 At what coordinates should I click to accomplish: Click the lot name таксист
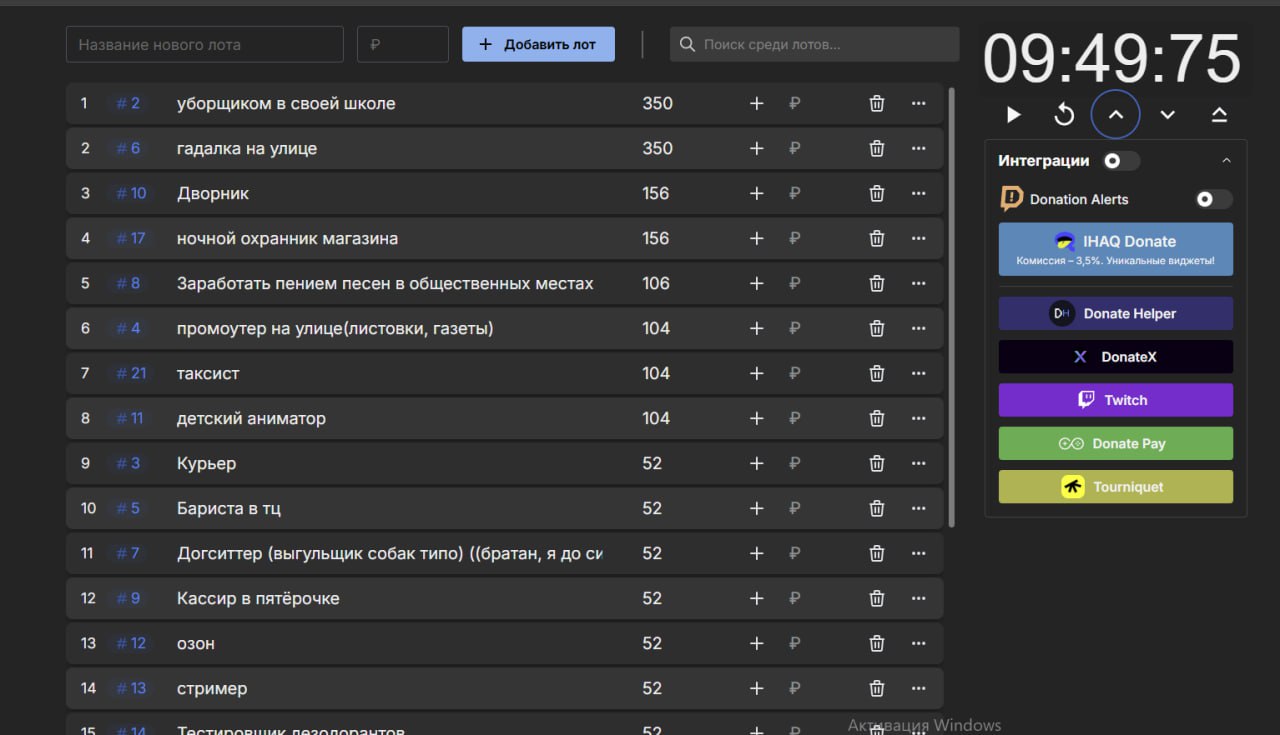(x=208, y=373)
